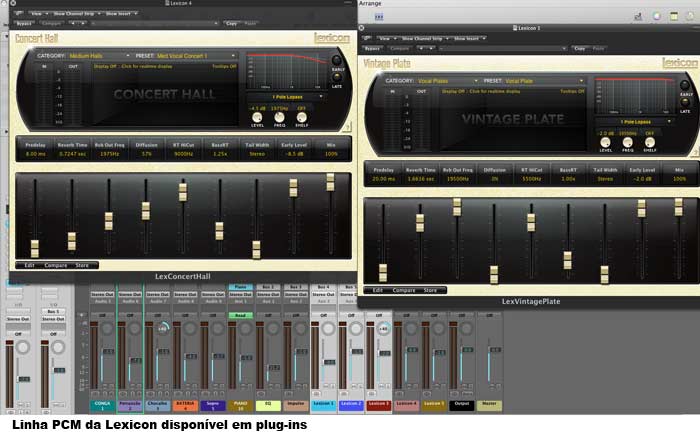Click the Lexicon logo in Vintage Plate
The height and width of the screenshot is (435, 700).
pos(680,63)
